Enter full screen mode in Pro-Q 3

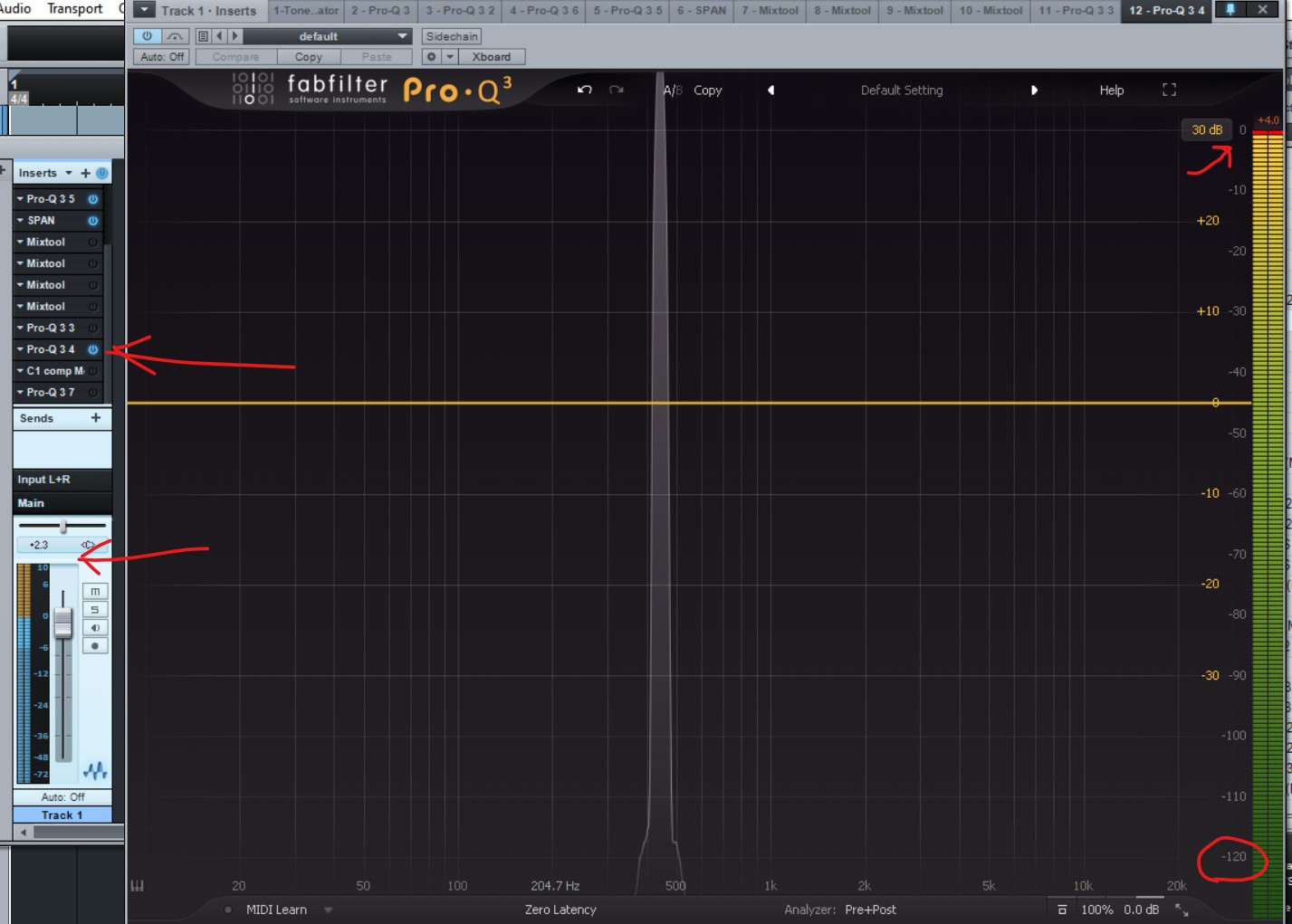tap(1169, 90)
